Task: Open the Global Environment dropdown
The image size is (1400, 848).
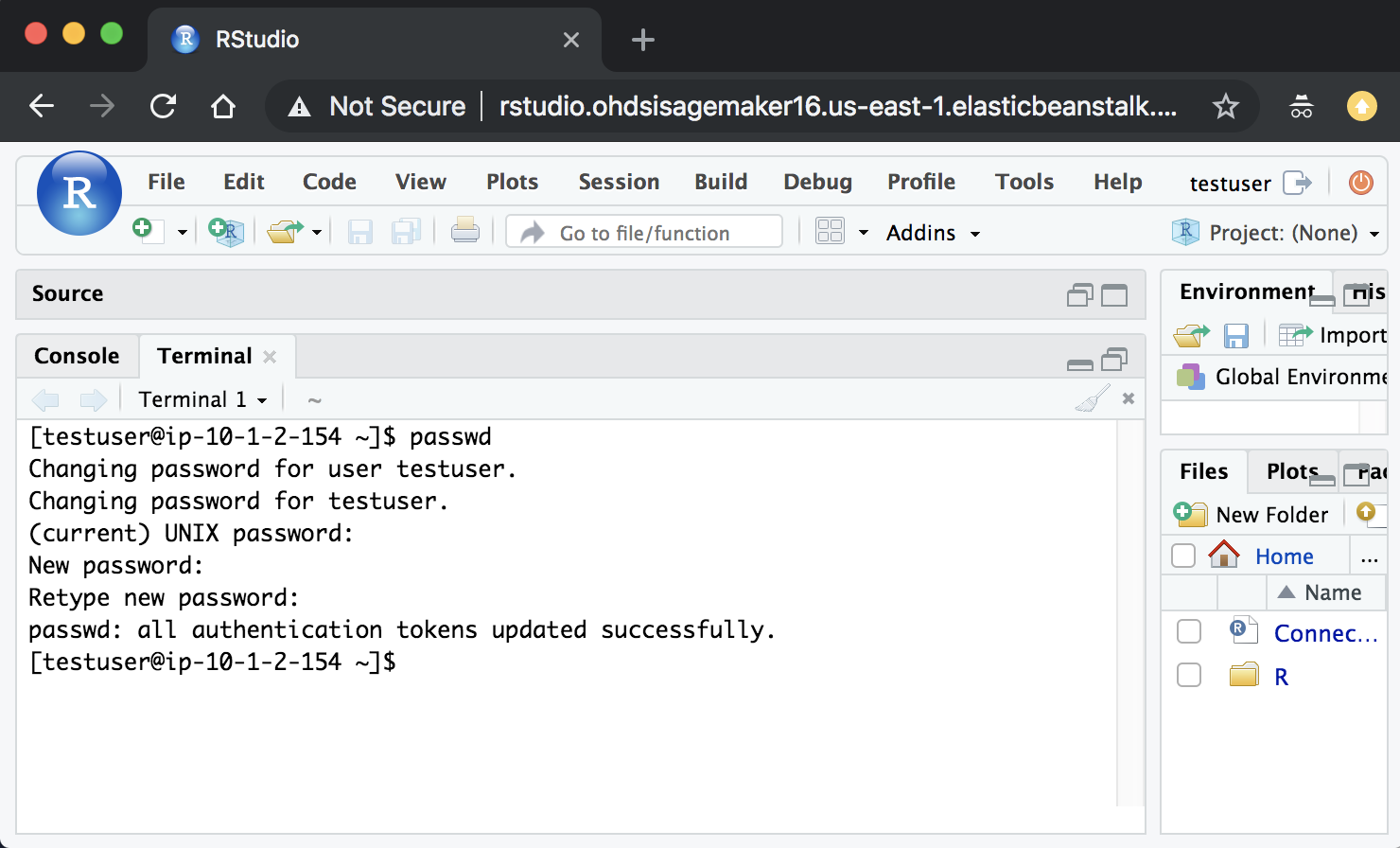Action: point(1282,377)
